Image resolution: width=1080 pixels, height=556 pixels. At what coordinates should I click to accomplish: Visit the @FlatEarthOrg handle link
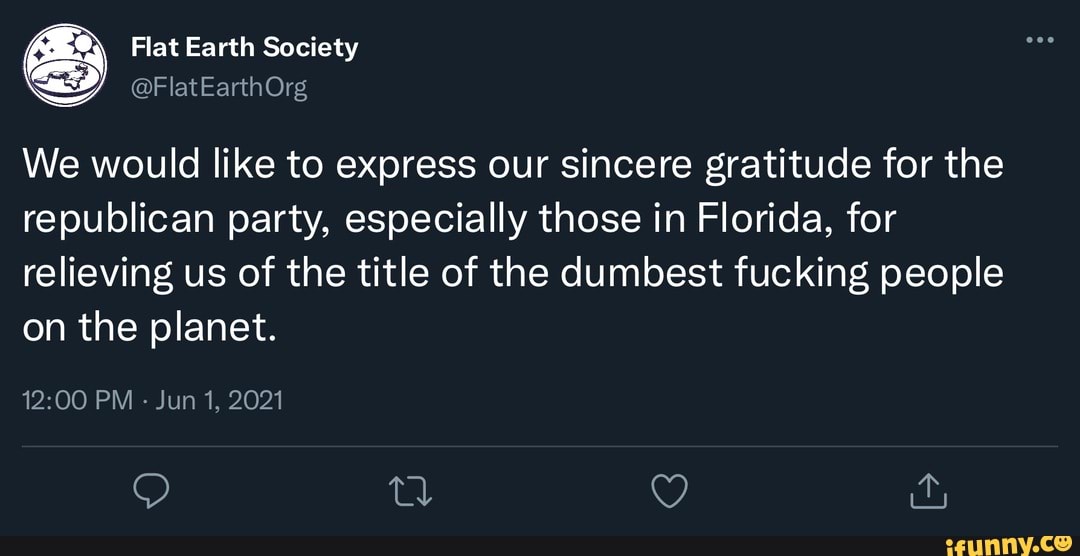point(219,88)
